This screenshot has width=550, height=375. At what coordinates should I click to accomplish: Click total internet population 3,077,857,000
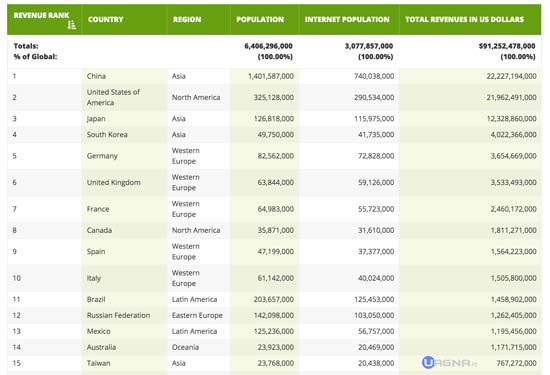pyautogui.click(x=369, y=46)
